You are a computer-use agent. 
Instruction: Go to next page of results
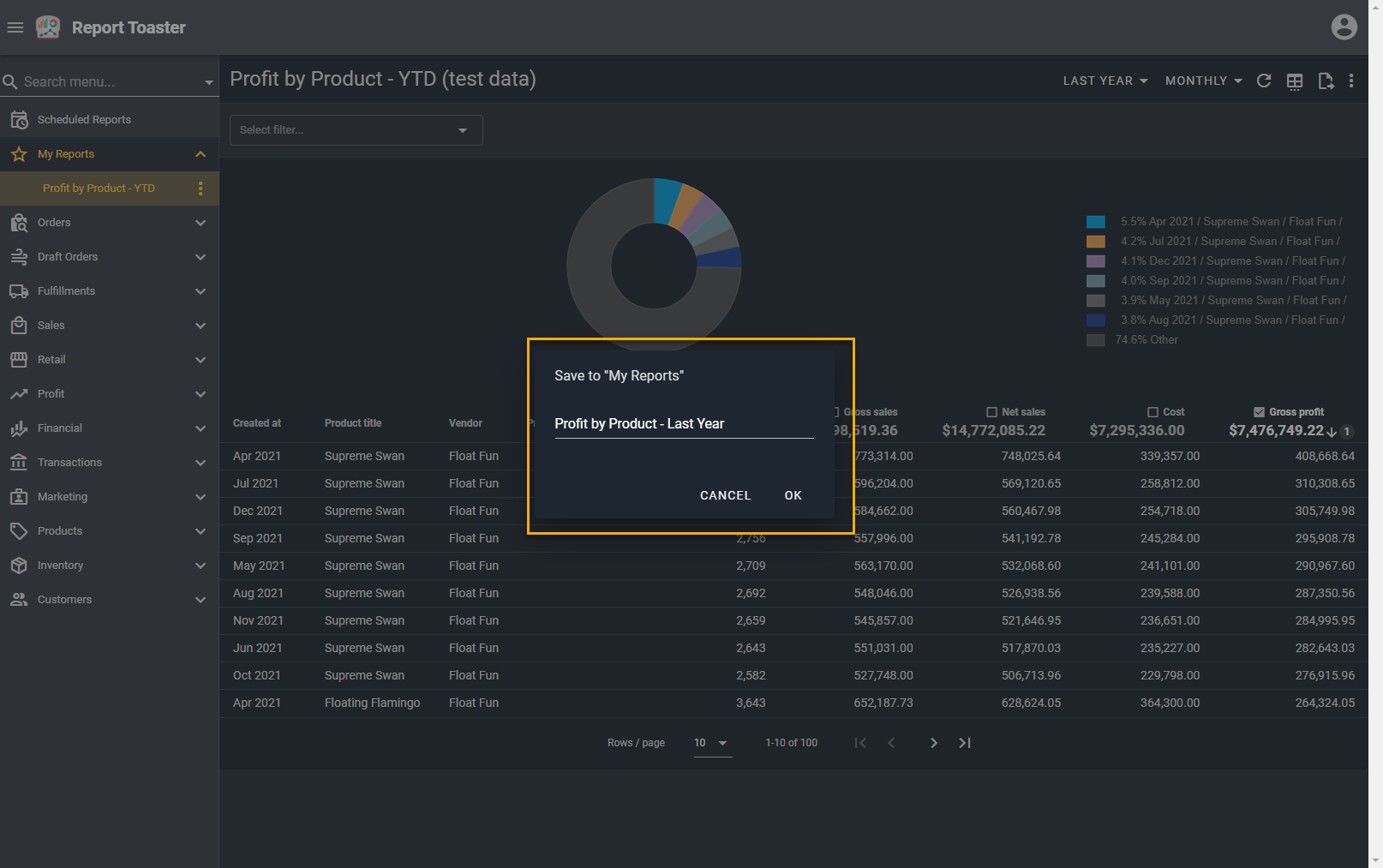tap(933, 743)
